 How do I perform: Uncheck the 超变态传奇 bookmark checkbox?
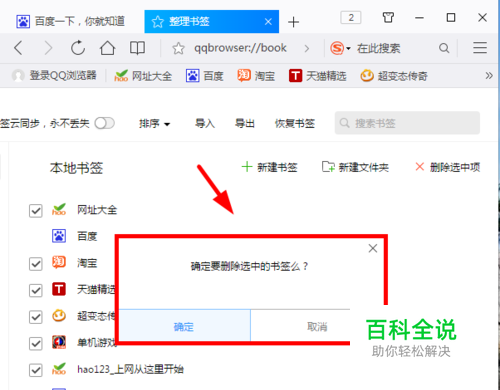tap(36, 317)
